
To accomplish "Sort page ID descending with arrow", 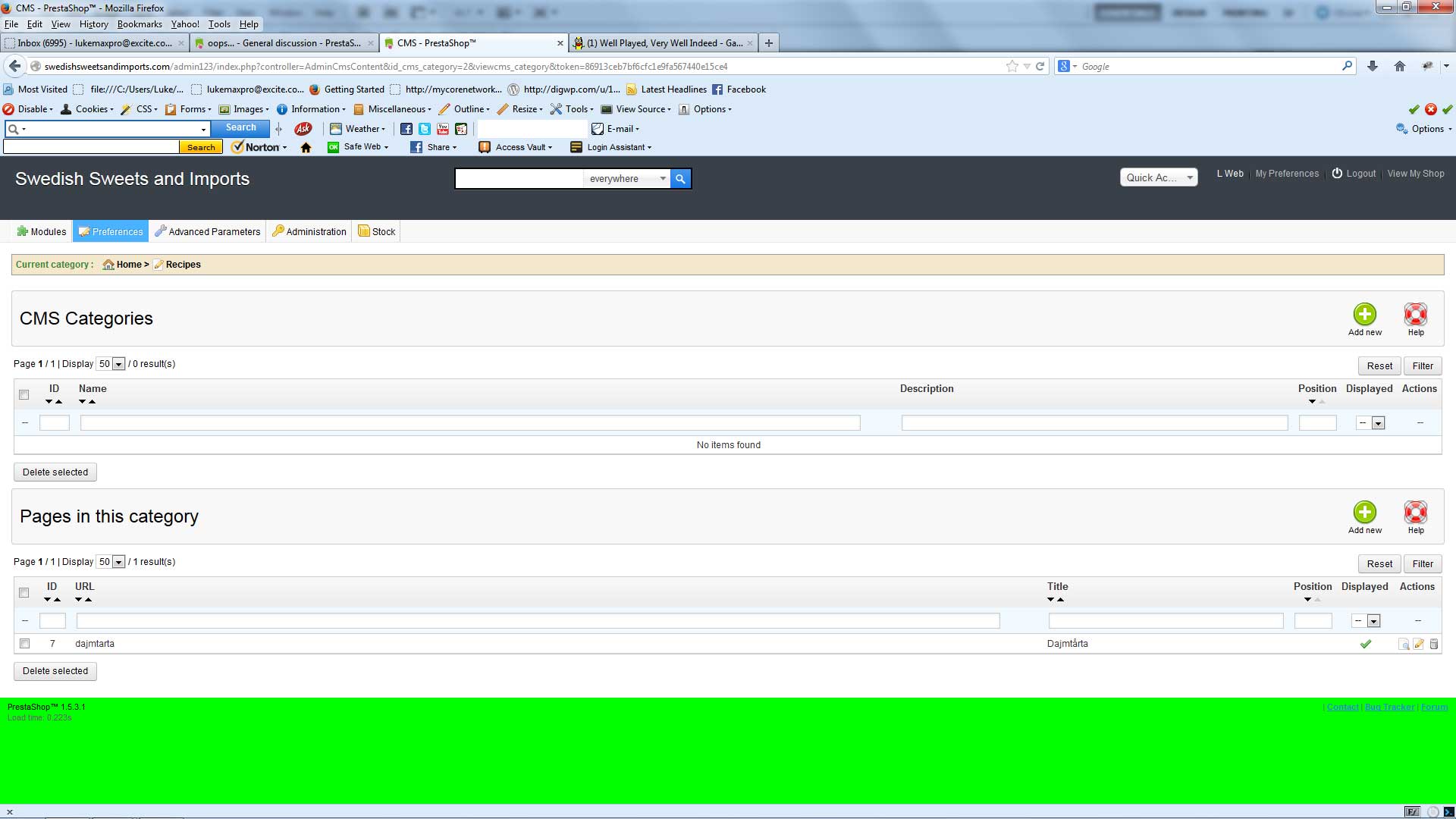I will pyautogui.click(x=48, y=600).
